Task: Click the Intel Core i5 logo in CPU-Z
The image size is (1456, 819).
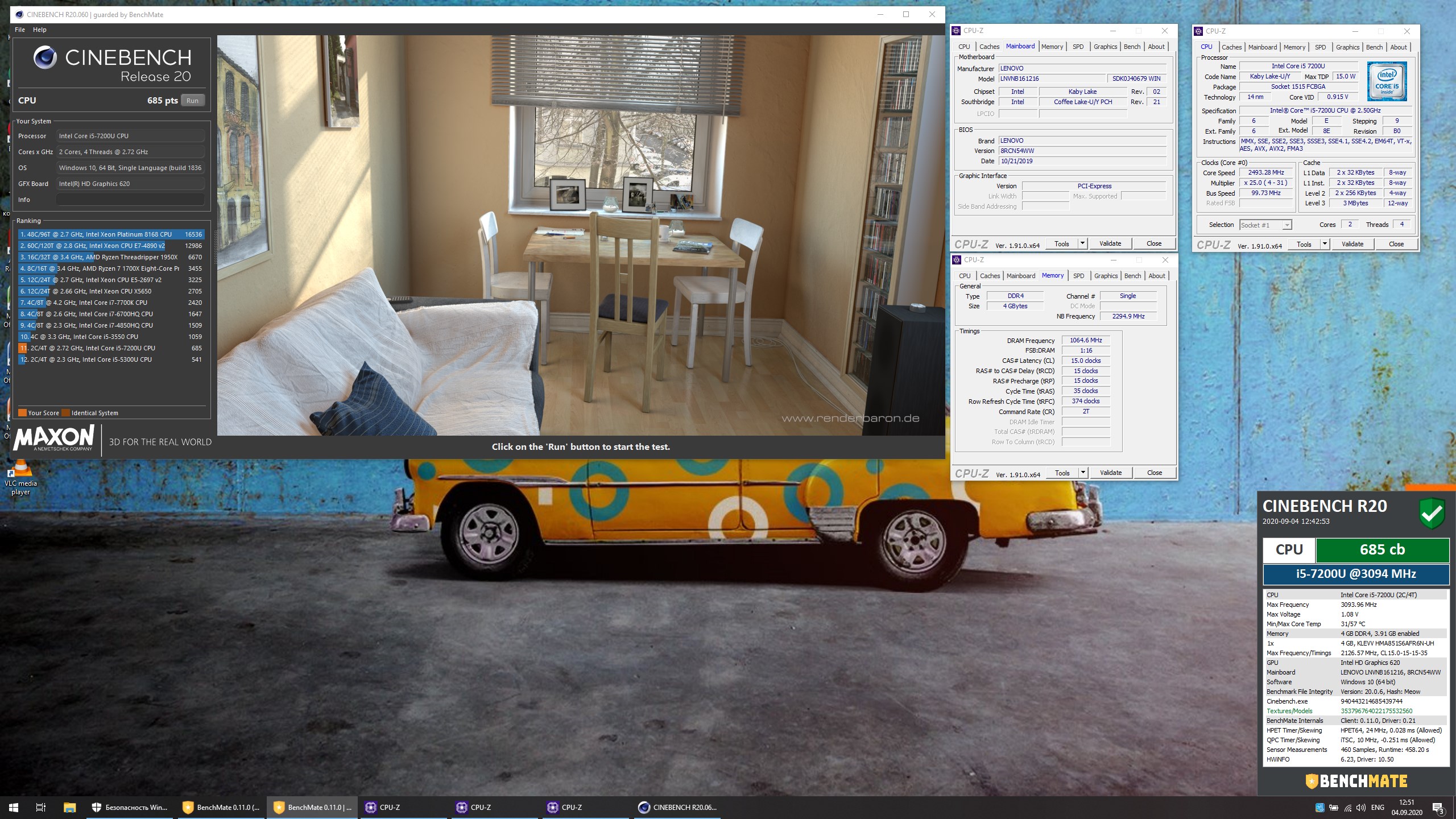Action: tap(1387, 81)
